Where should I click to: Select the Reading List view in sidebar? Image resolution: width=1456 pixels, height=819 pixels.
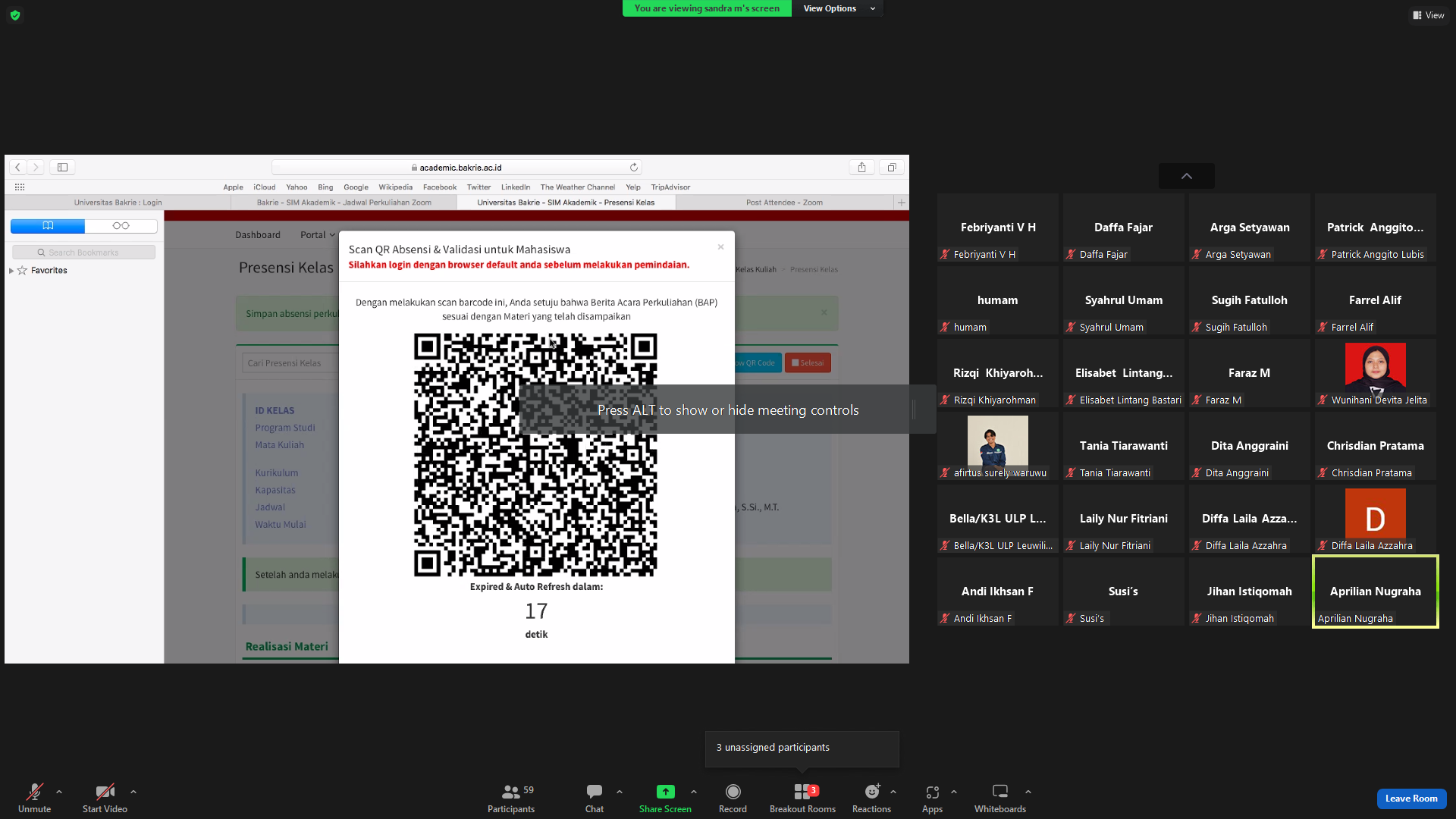tap(121, 226)
